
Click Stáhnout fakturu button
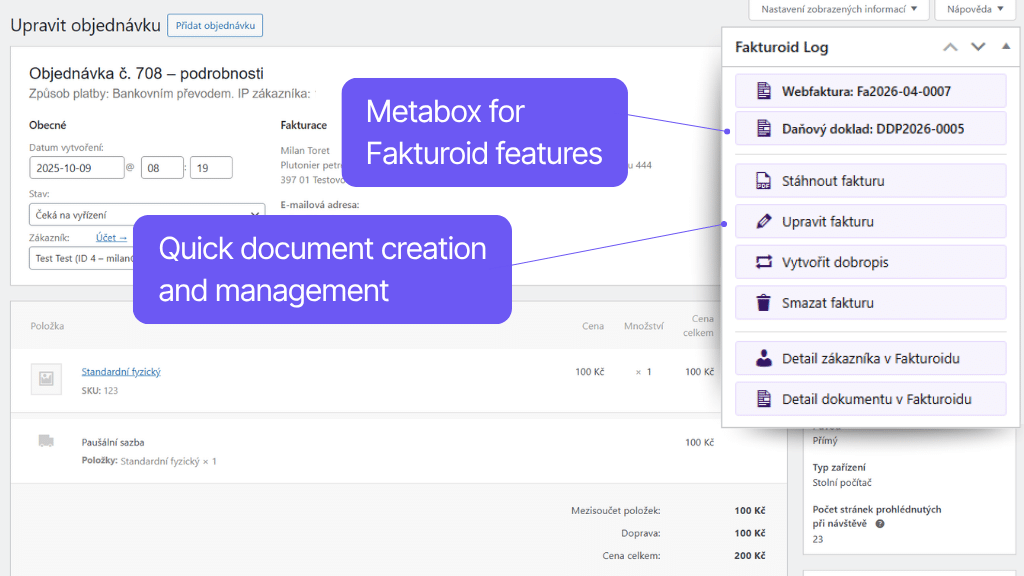[871, 181]
